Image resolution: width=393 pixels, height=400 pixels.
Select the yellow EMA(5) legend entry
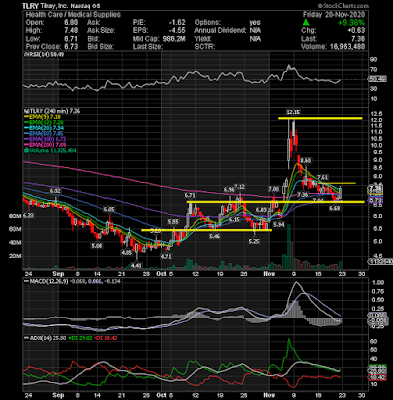[43, 117]
